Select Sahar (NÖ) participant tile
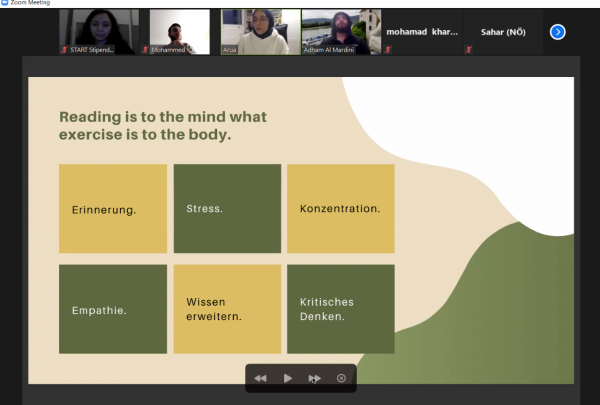Viewport: 600px width, 405px height. [x=503, y=32]
